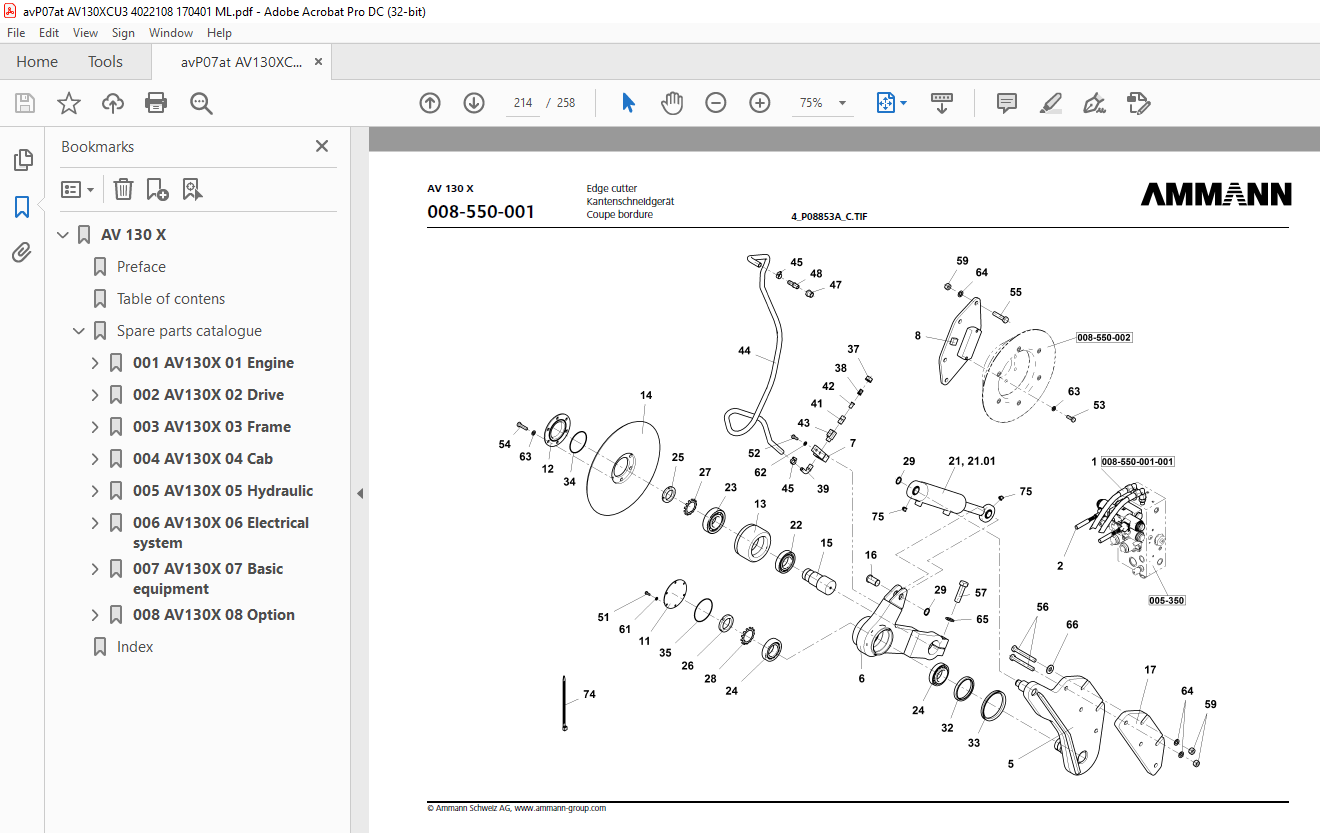Open the Window menu

coord(171,33)
